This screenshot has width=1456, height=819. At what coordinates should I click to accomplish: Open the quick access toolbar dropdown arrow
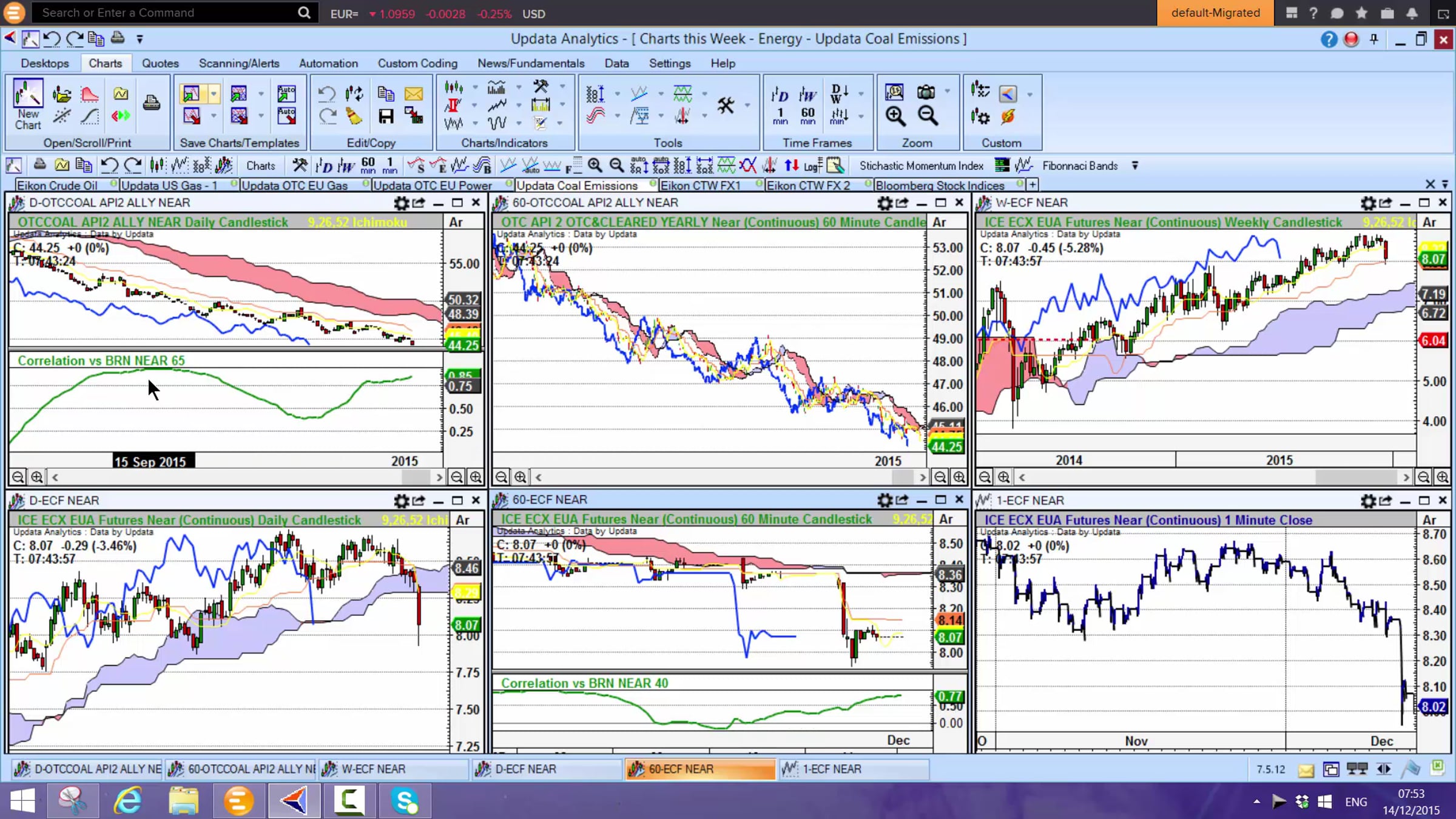point(140,39)
